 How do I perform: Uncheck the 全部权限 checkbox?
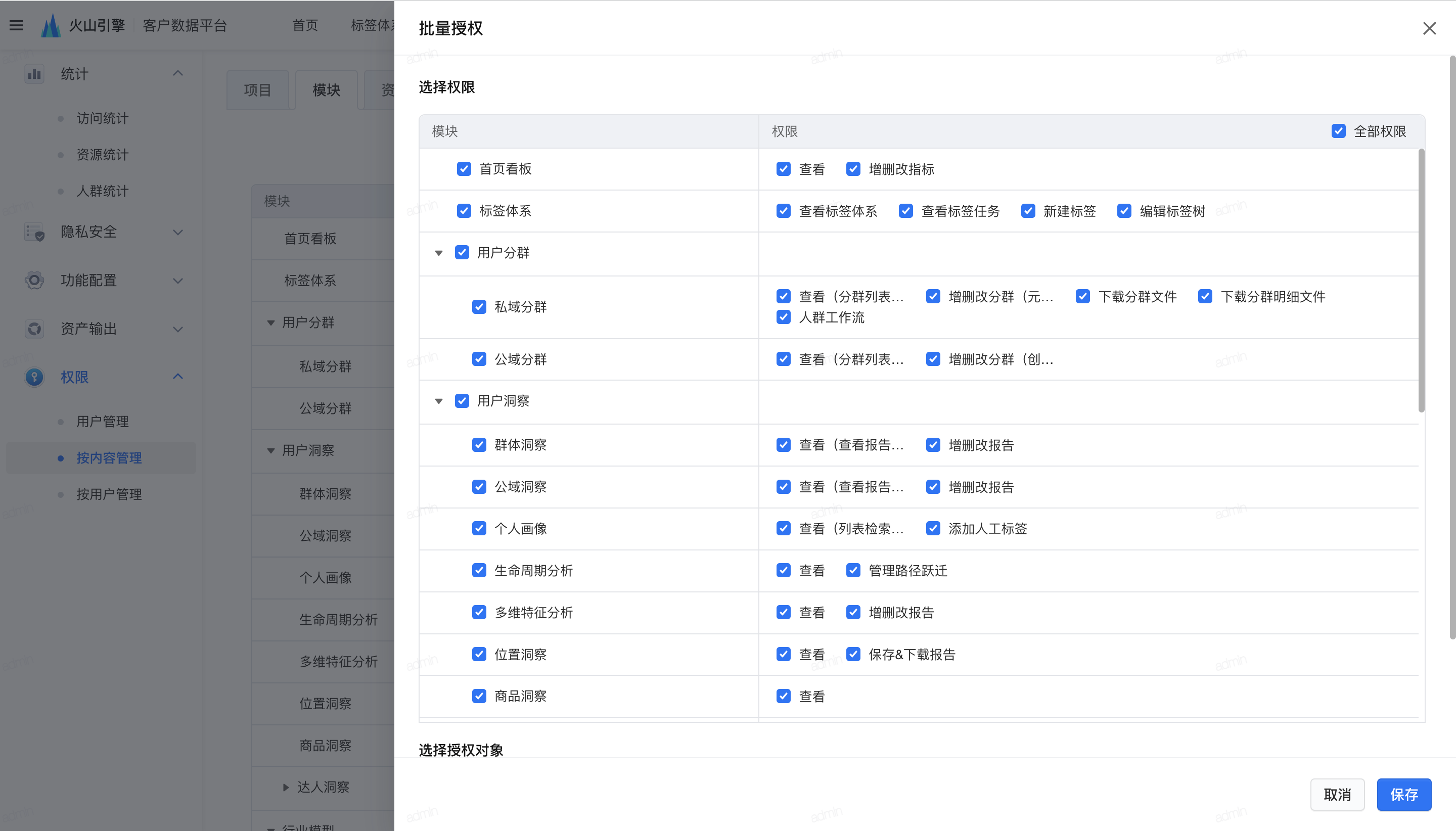coord(1338,131)
